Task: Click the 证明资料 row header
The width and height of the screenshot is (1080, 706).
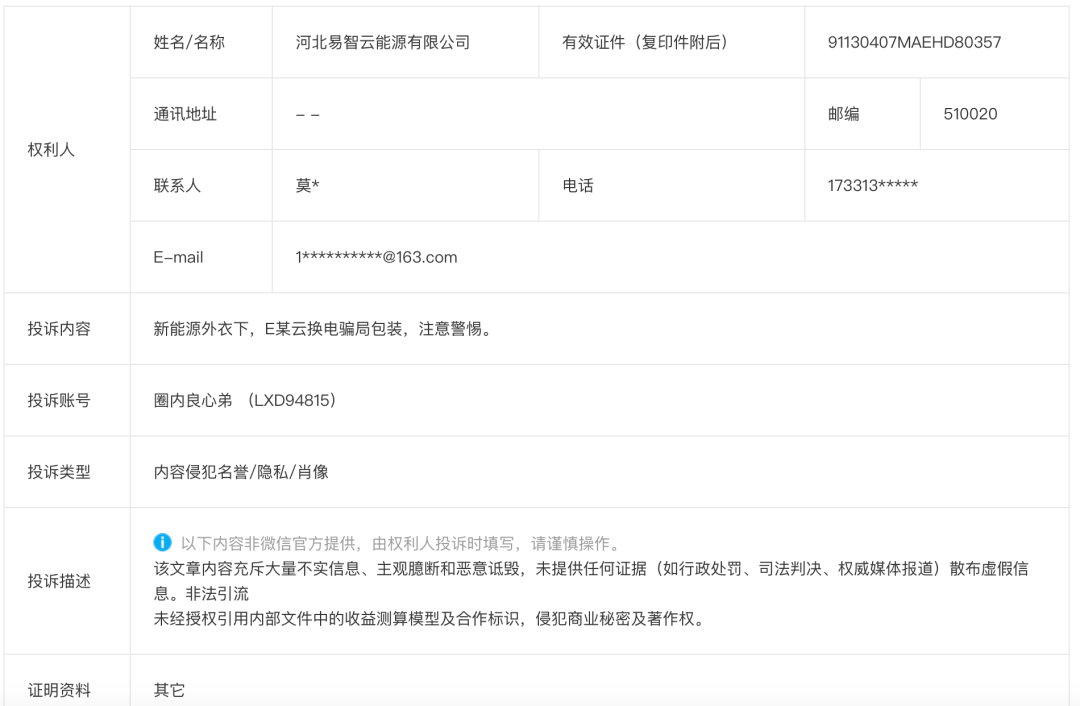Action: [x=59, y=690]
